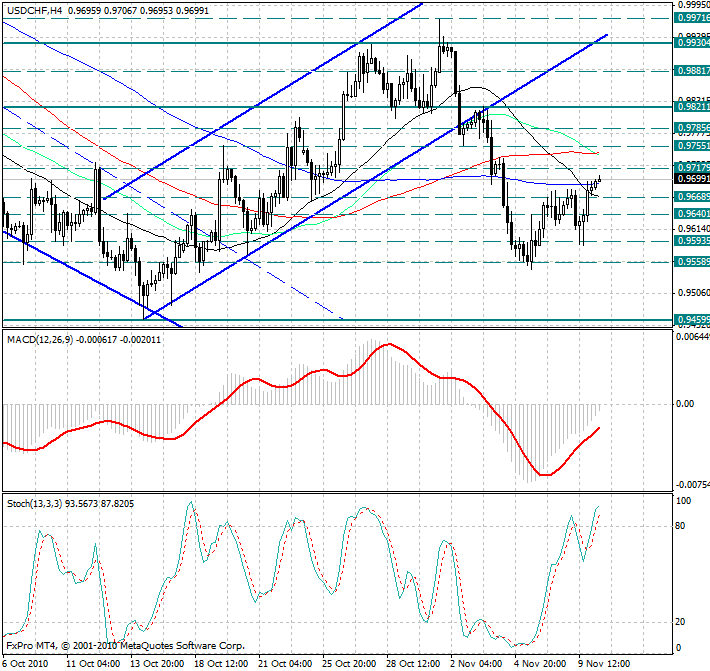Click the 9 Nov 12:00 time label
This screenshot has width=710, height=671.
604,664
